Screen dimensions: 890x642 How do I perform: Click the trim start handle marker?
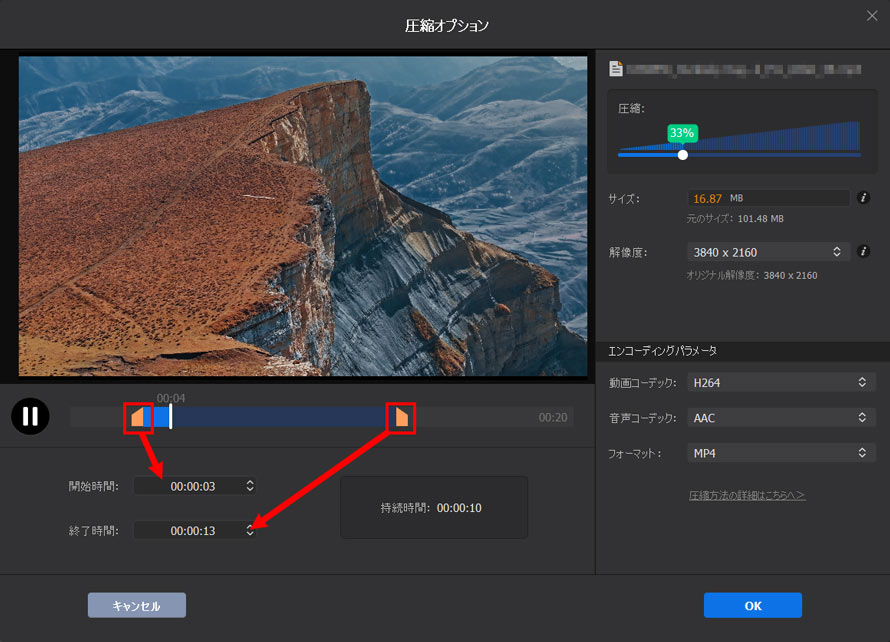pos(137,417)
